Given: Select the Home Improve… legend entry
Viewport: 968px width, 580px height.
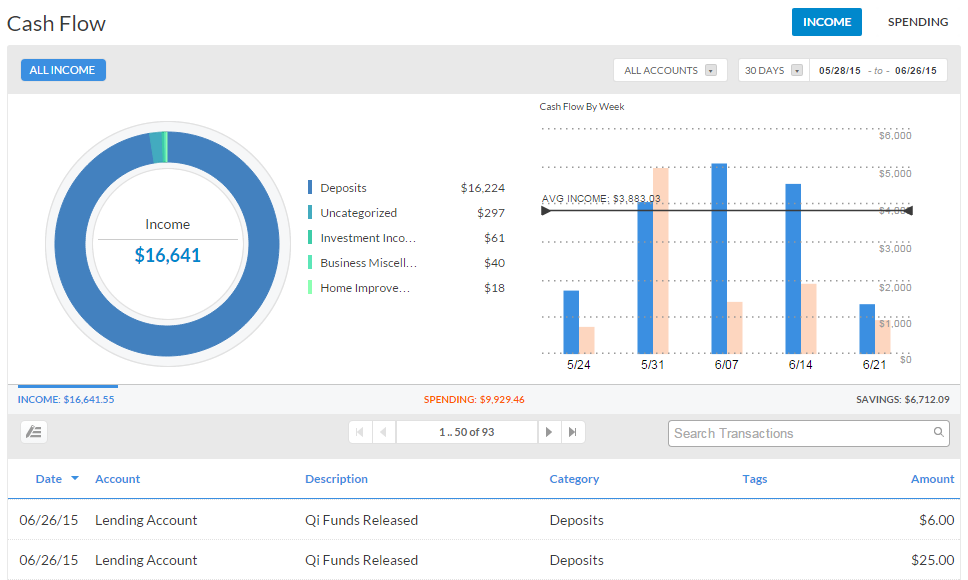Looking at the screenshot, I should 406,288.
